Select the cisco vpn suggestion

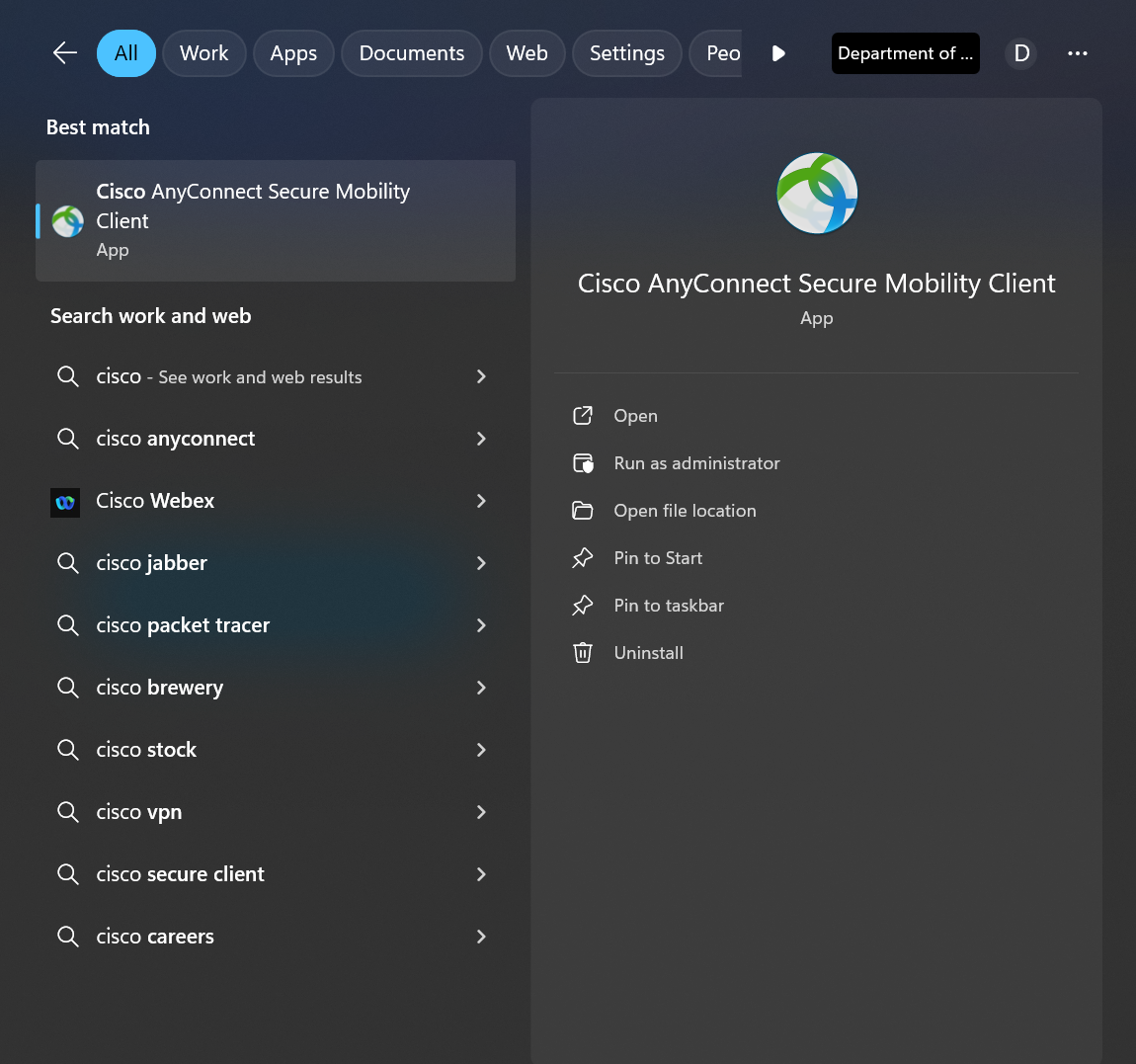276,812
